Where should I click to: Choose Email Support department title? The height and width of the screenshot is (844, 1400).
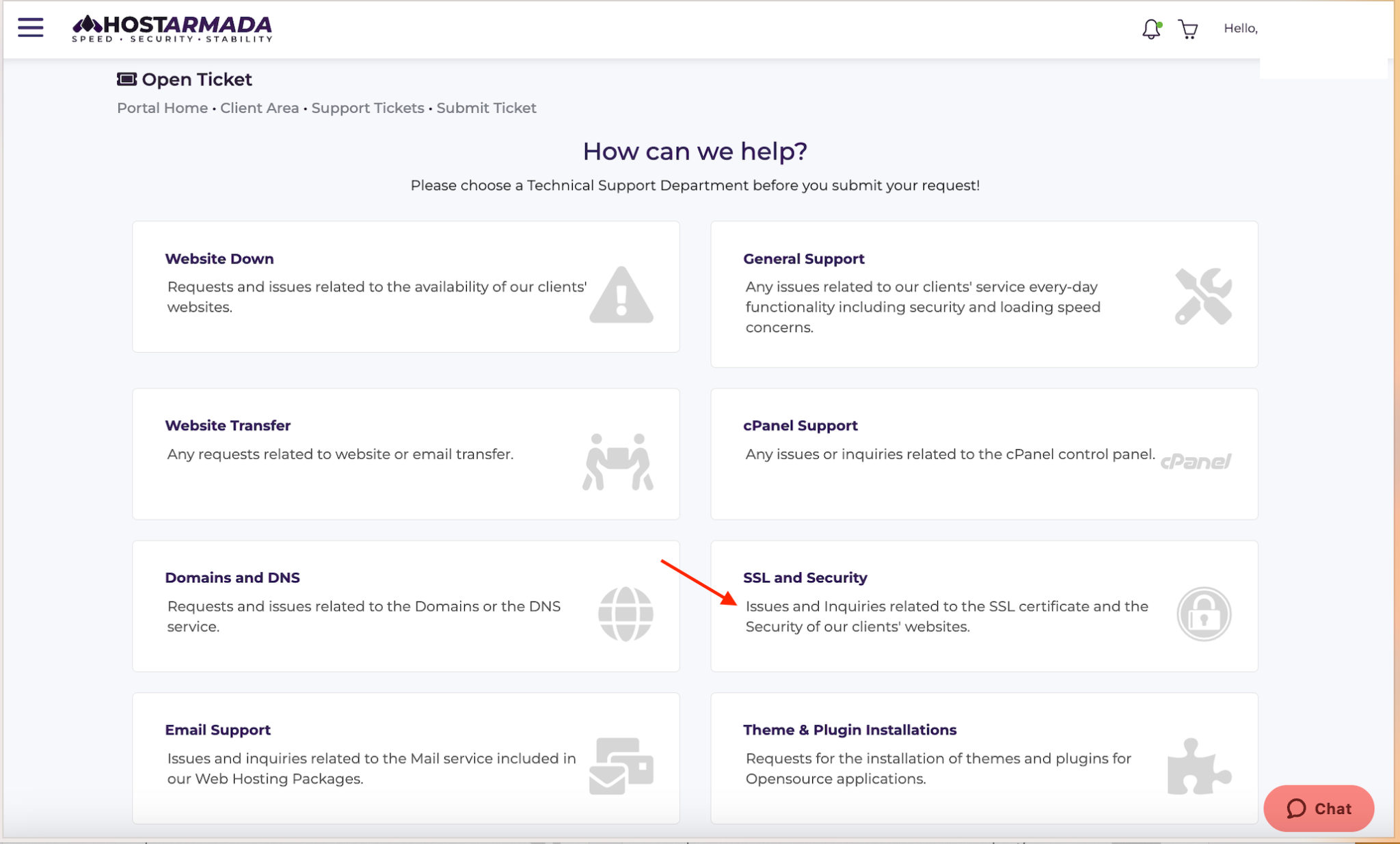point(218,730)
